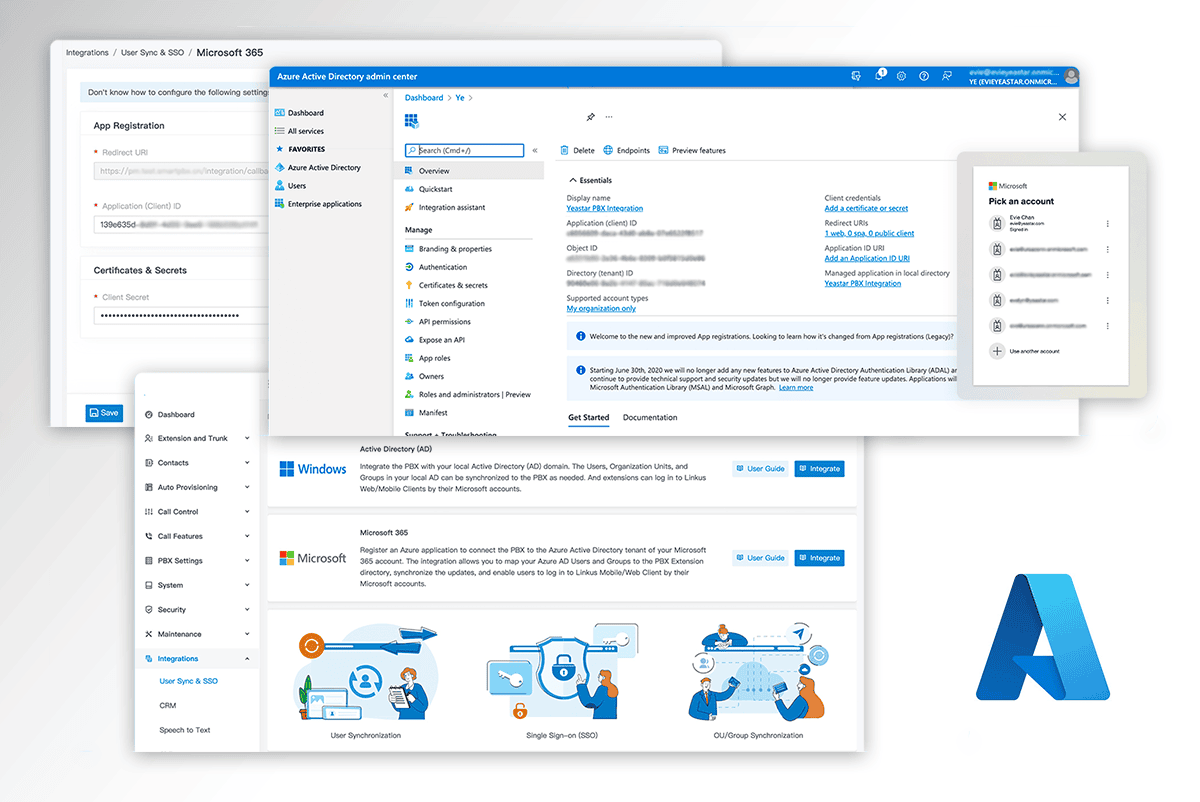Click Integrate for Active Directory (AD)

pos(819,468)
